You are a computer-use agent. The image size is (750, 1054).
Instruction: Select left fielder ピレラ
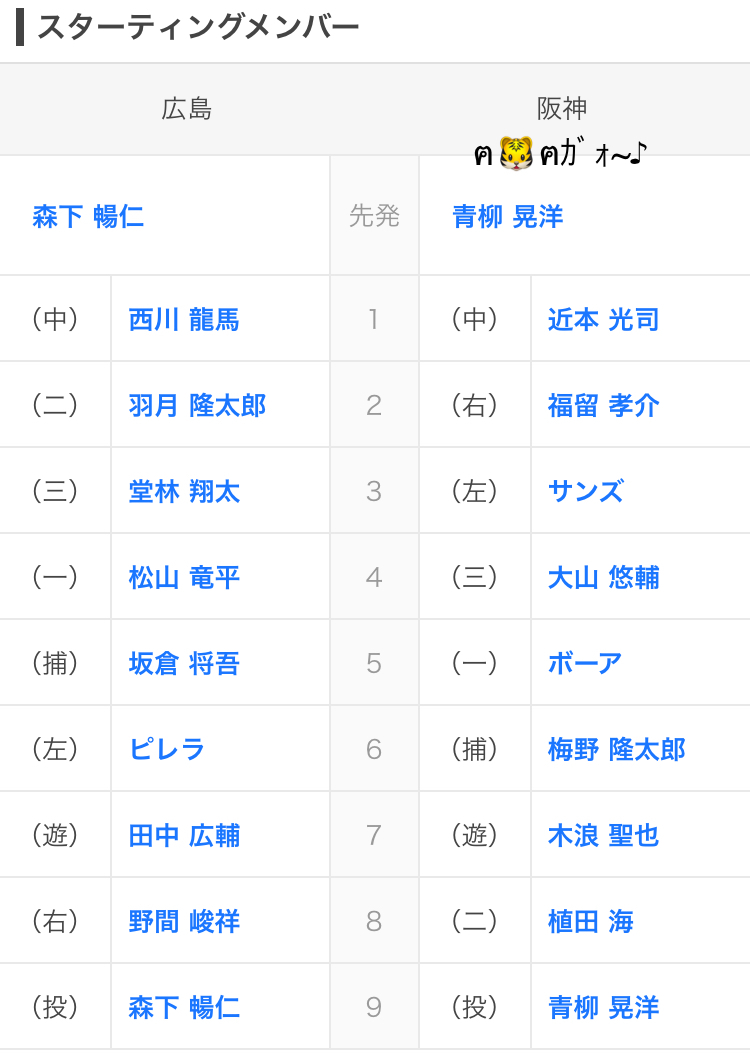point(167,750)
